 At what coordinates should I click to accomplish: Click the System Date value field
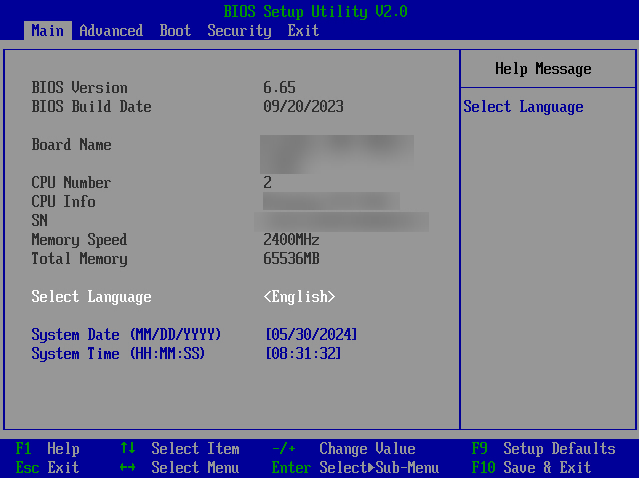click(311, 335)
